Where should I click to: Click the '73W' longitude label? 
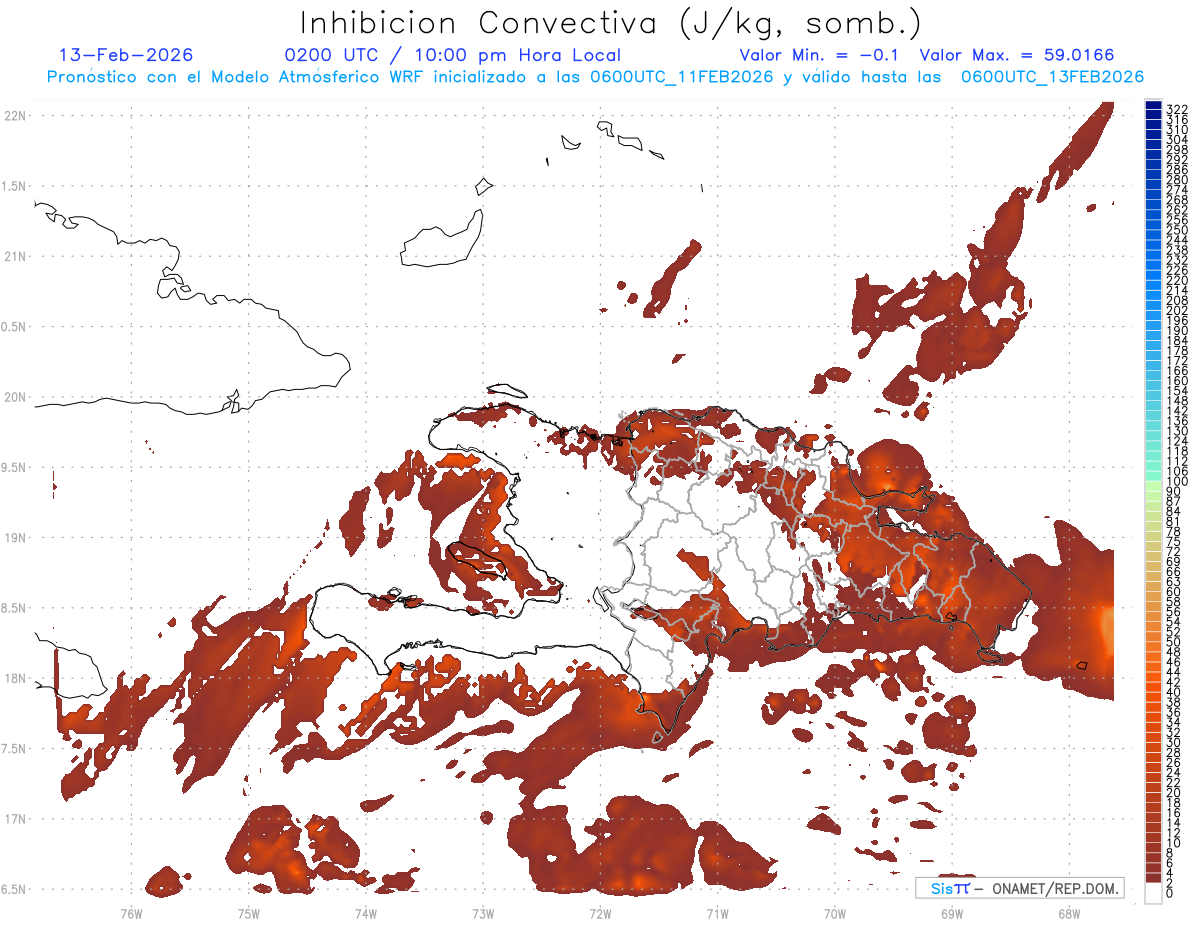click(x=483, y=913)
